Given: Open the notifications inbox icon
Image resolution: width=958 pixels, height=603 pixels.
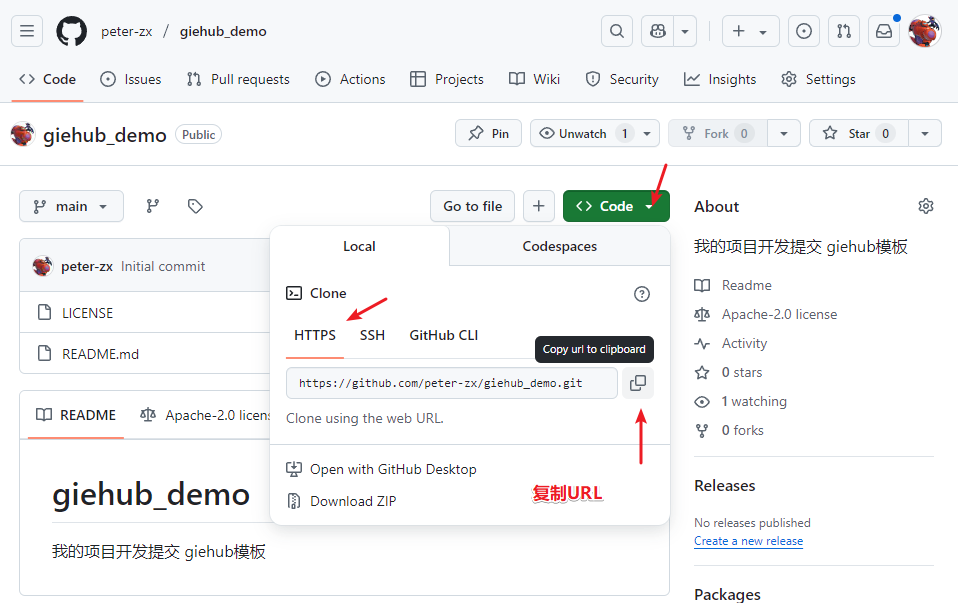Looking at the screenshot, I should 884,31.
